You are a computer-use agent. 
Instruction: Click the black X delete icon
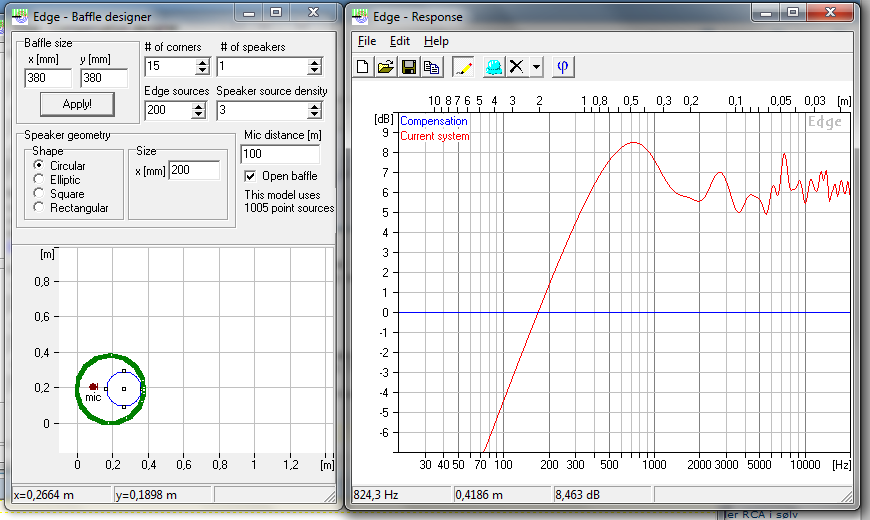click(517, 67)
